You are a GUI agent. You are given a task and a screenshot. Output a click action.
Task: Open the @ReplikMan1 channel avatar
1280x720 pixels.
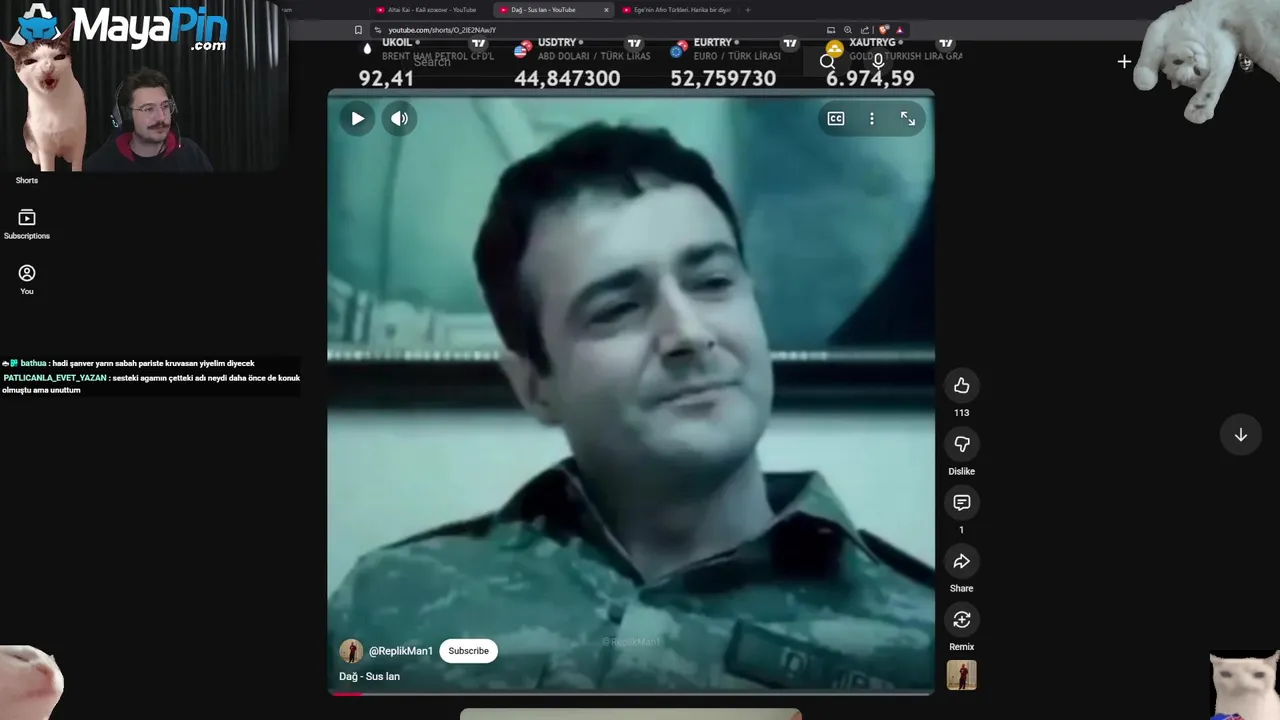coord(351,651)
